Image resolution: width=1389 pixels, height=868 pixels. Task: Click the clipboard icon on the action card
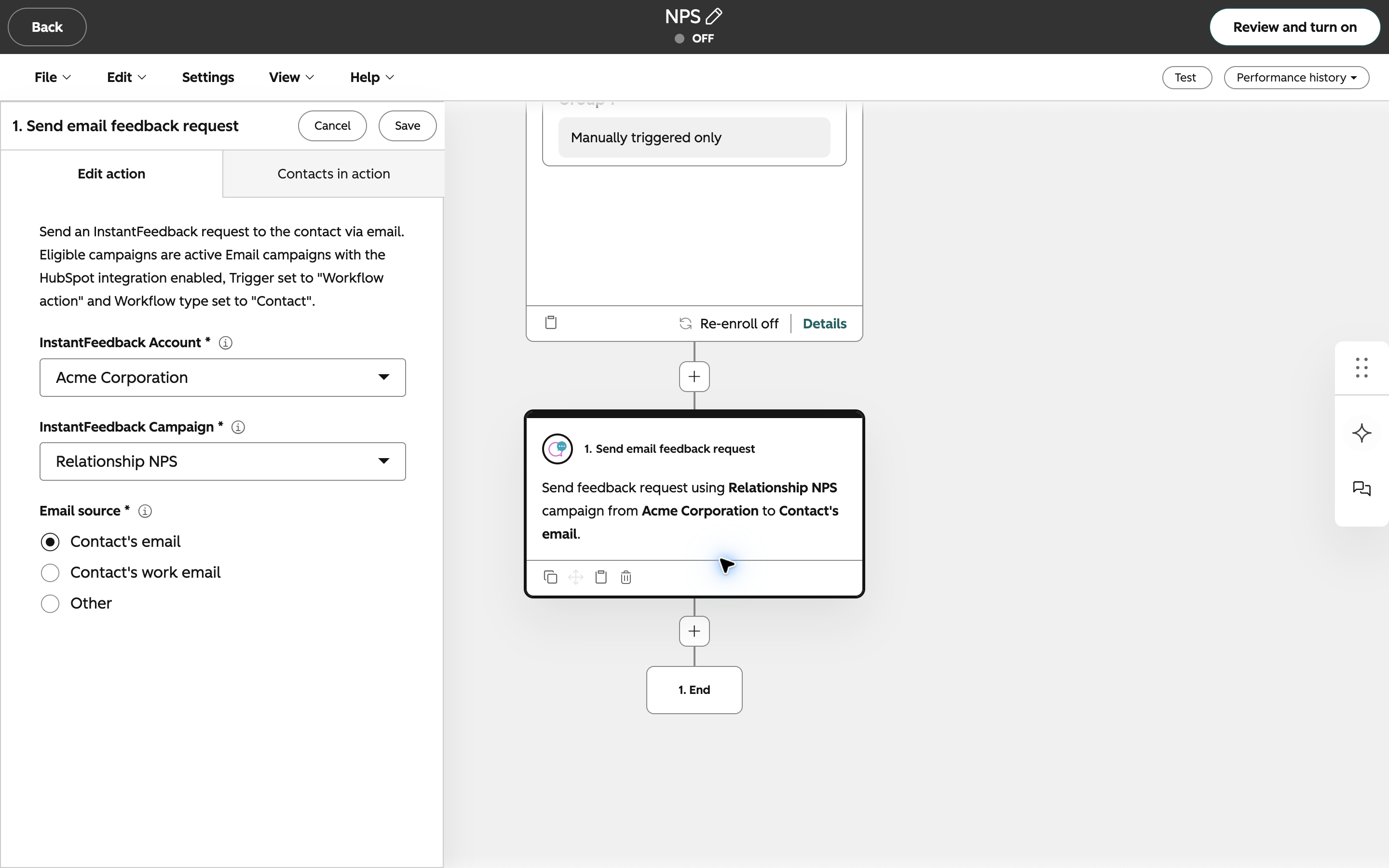601,577
